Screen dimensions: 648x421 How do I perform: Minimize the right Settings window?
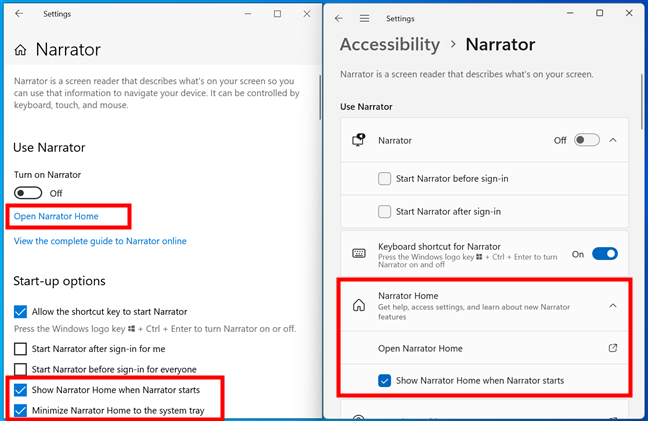point(570,13)
